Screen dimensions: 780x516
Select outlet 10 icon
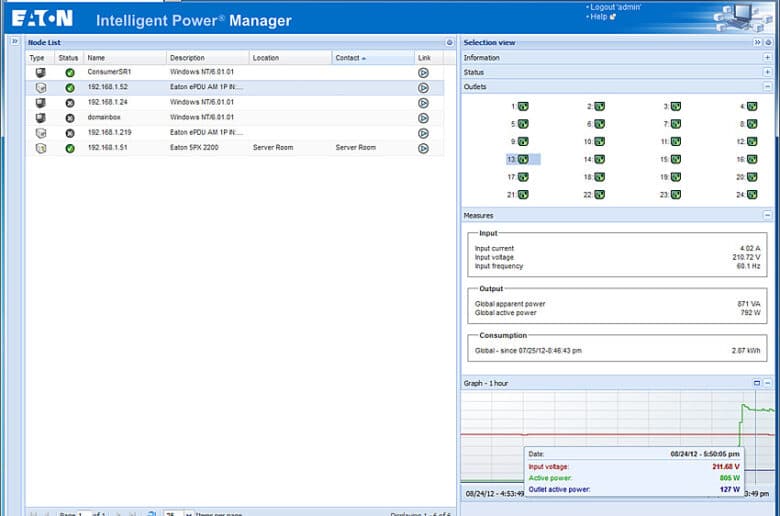pos(599,142)
